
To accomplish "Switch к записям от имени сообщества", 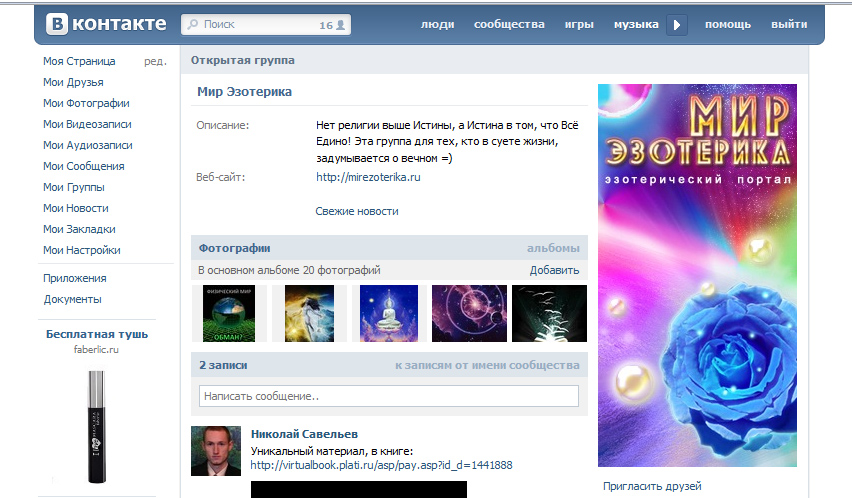I will 487,365.
